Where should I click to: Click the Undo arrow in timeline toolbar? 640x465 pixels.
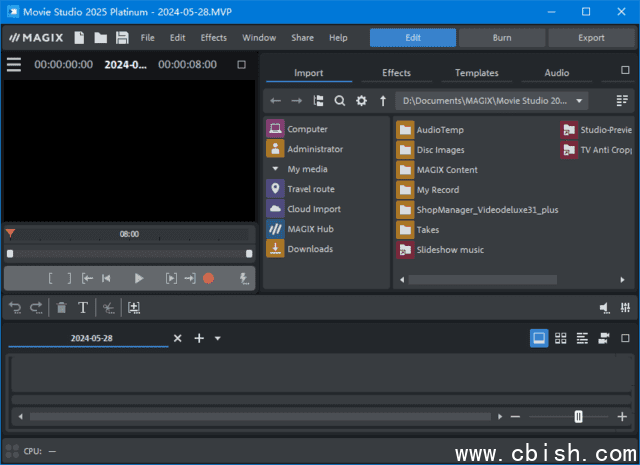coord(14,308)
